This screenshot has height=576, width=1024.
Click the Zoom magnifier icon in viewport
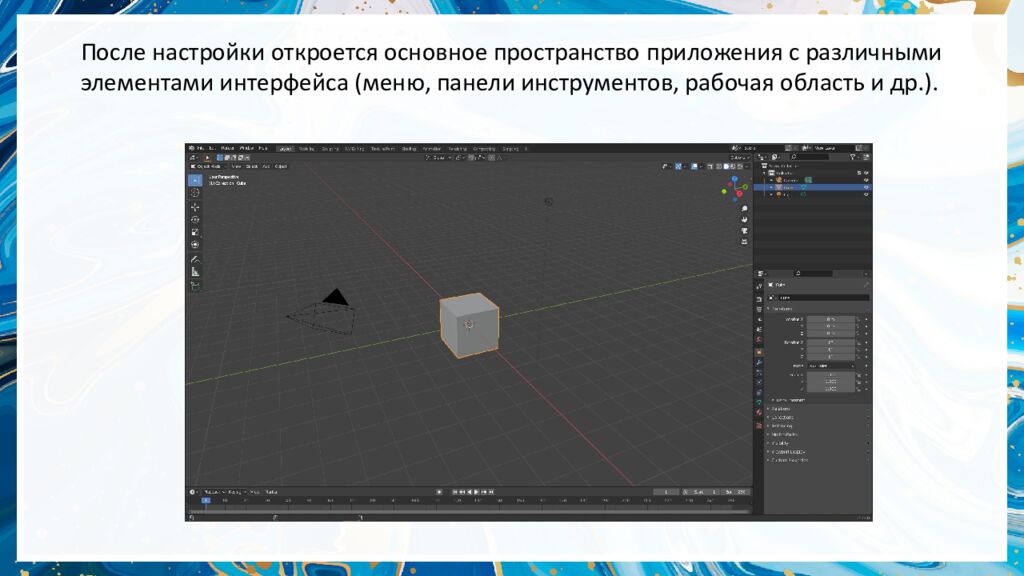pyautogui.click(x=744, y=208)
